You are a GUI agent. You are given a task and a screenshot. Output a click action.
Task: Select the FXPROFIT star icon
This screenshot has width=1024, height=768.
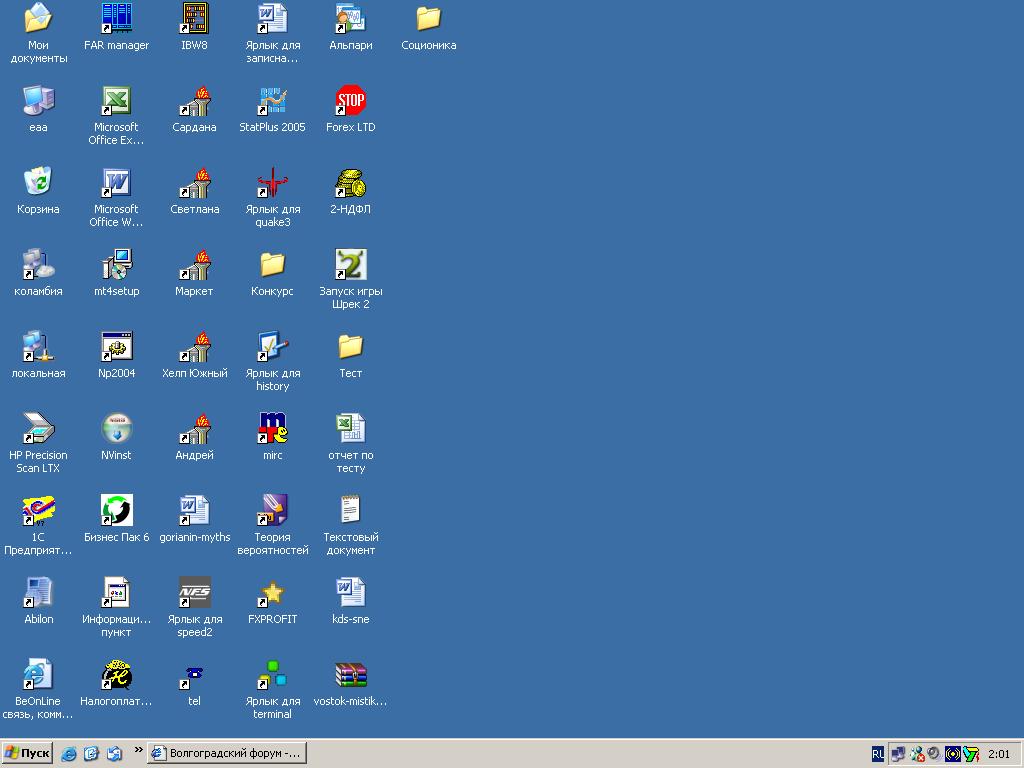272,592
